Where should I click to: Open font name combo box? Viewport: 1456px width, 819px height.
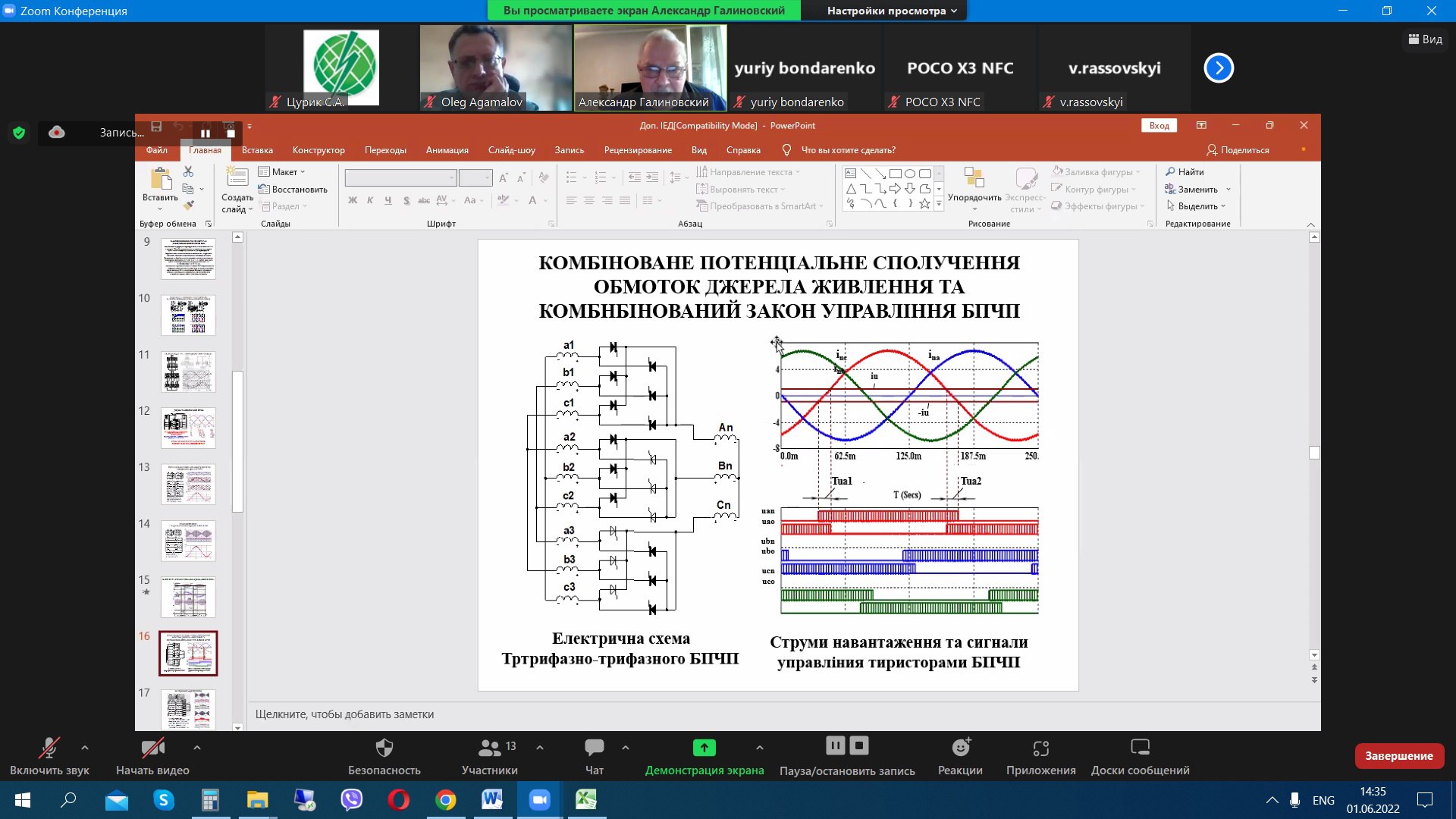tap(400, 177)
